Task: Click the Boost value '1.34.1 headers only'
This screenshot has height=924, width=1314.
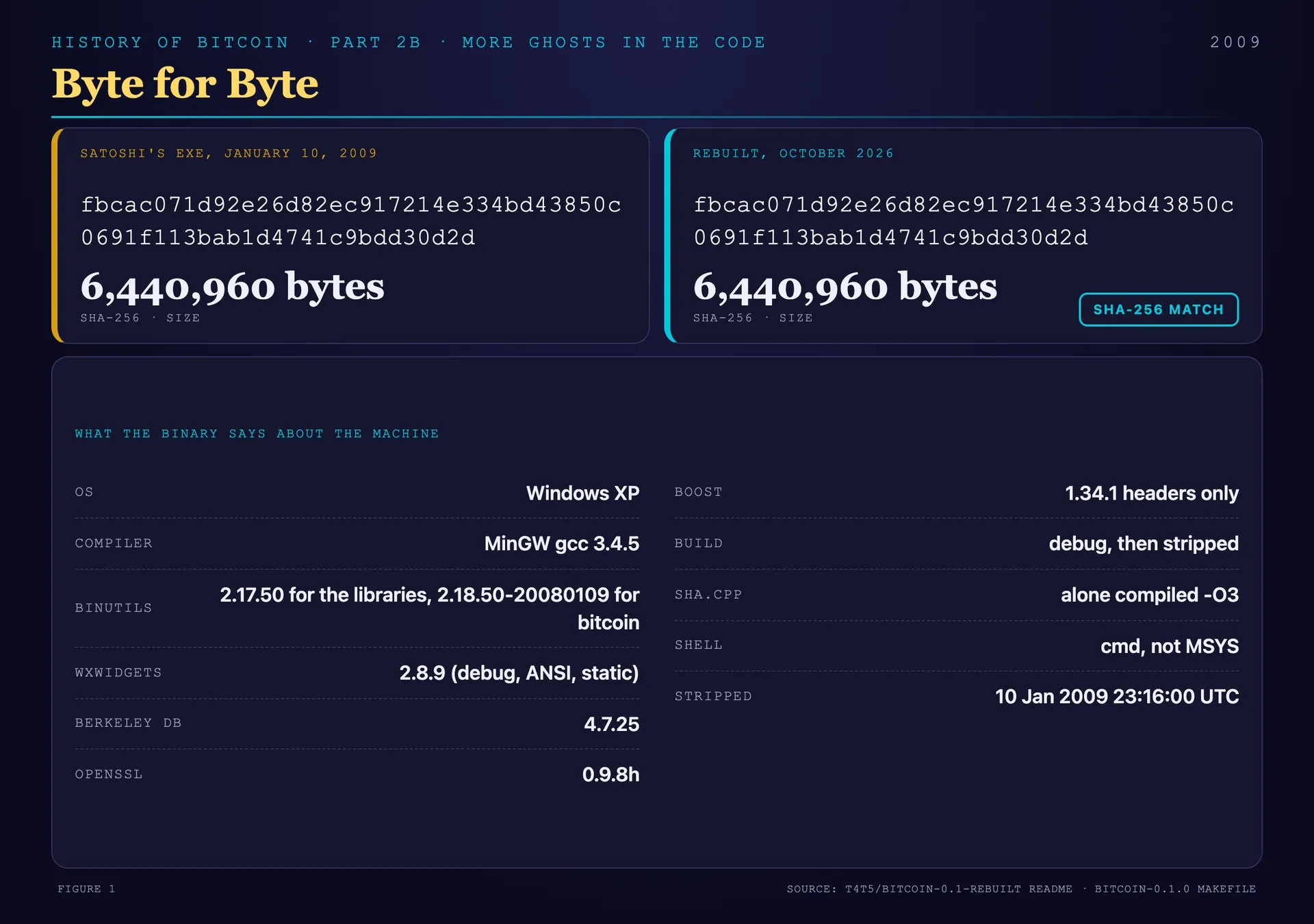Action: 1152,493
